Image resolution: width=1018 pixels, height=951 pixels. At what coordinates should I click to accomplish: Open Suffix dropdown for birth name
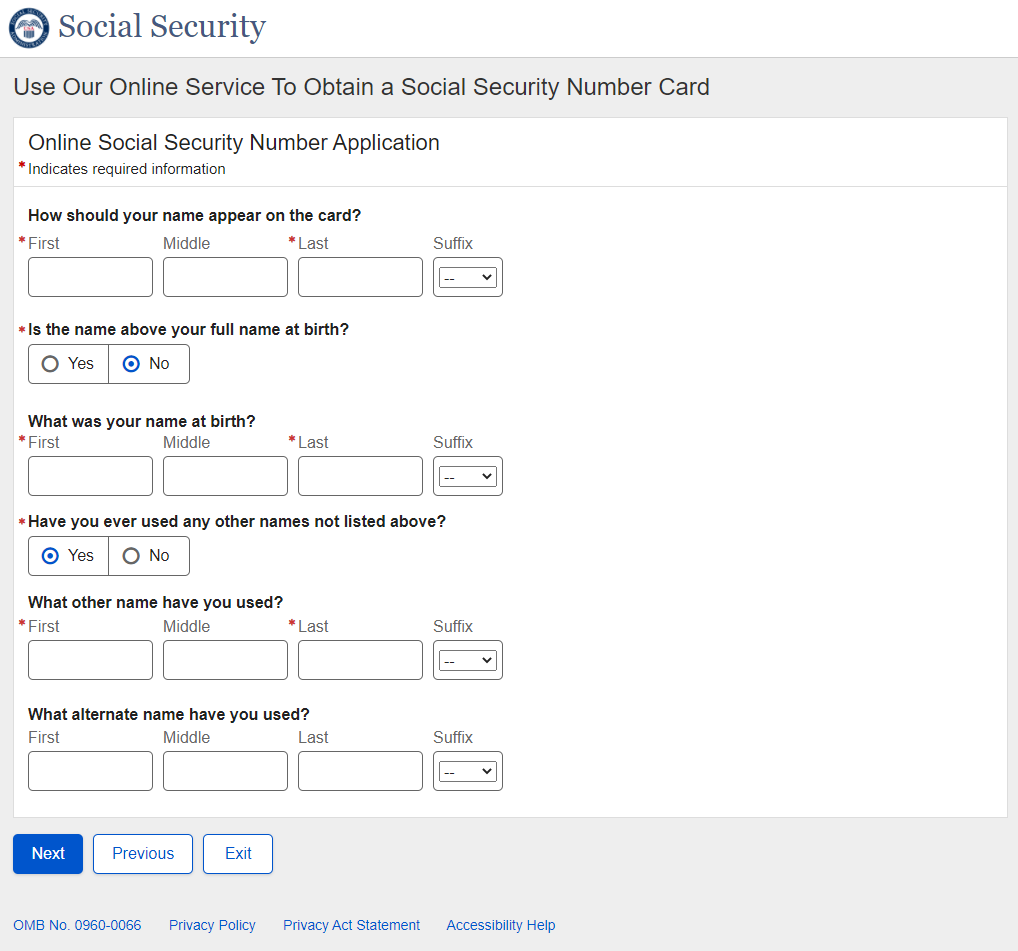468,477
